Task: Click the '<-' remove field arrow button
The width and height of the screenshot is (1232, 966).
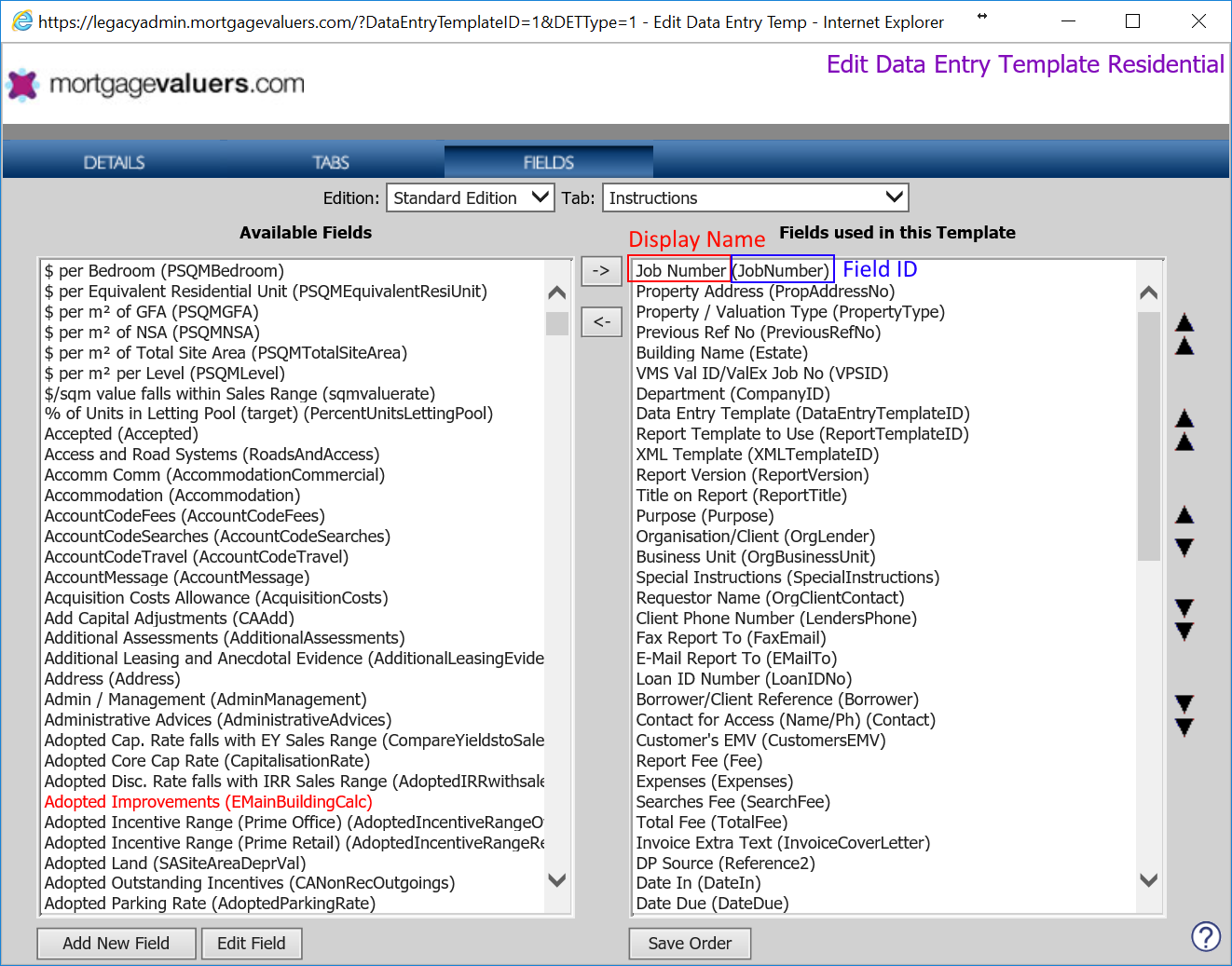Action: [601, 321]
